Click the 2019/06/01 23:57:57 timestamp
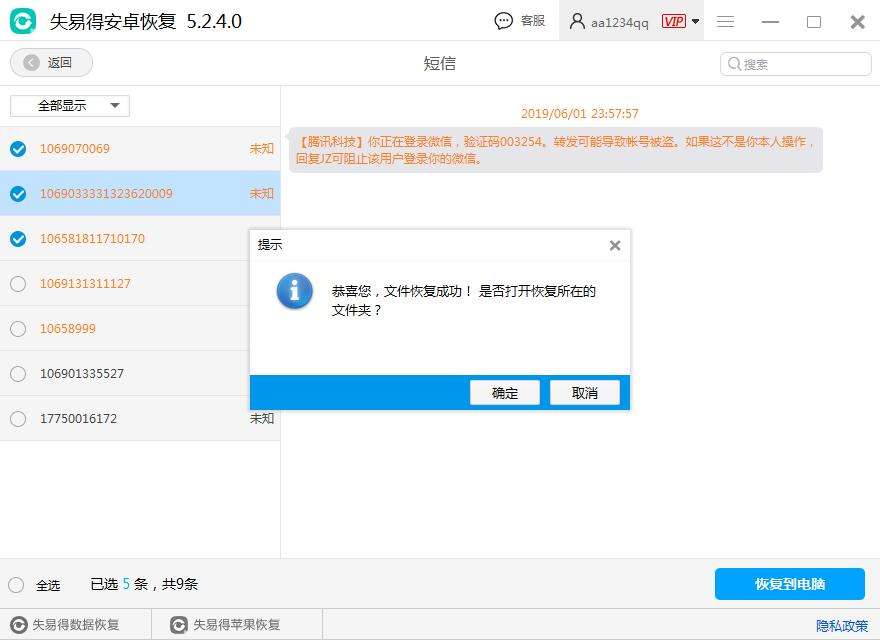The image size is (880, 640). (x=579, y=113)
